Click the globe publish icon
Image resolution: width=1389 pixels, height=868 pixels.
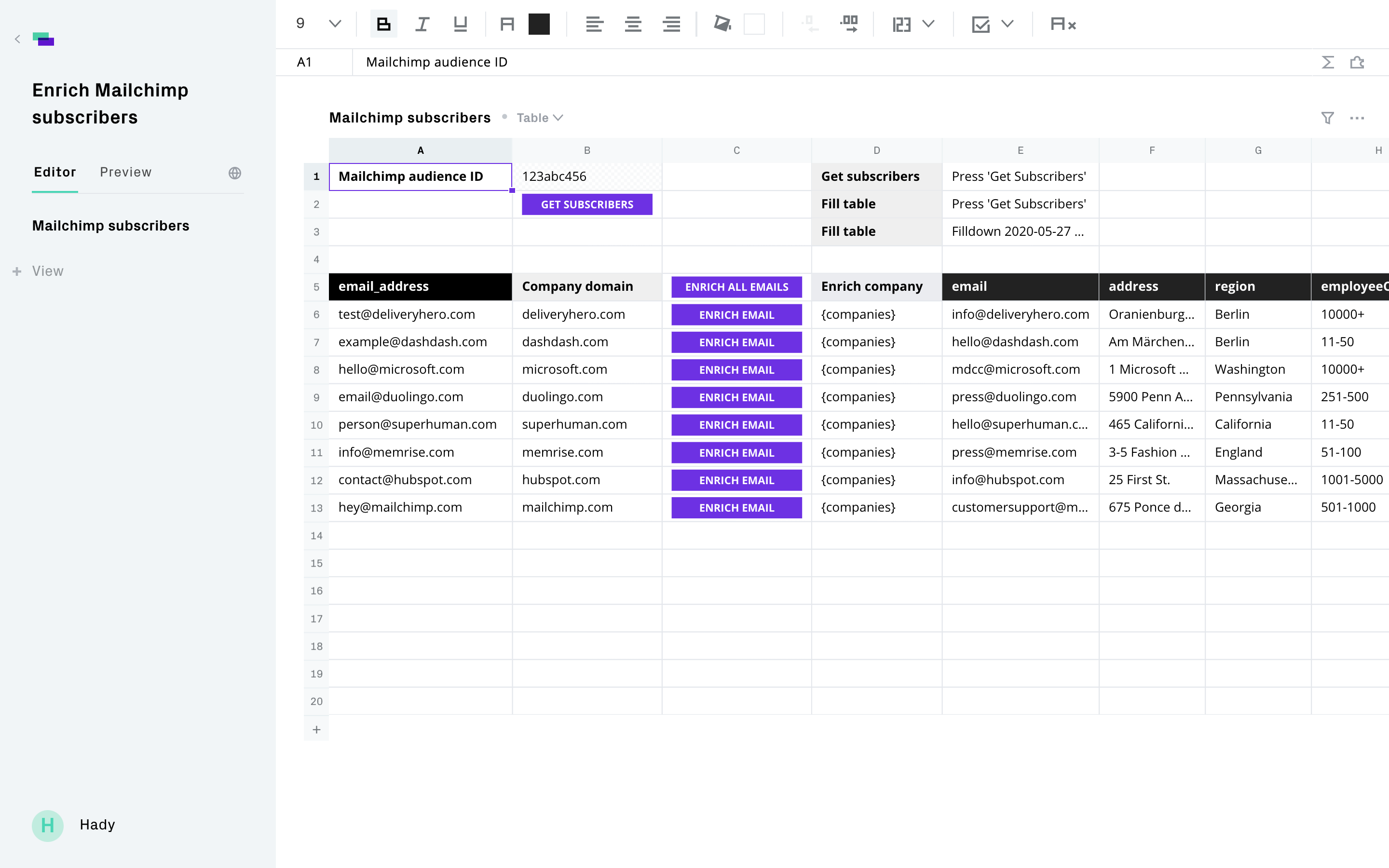(235, 173)
